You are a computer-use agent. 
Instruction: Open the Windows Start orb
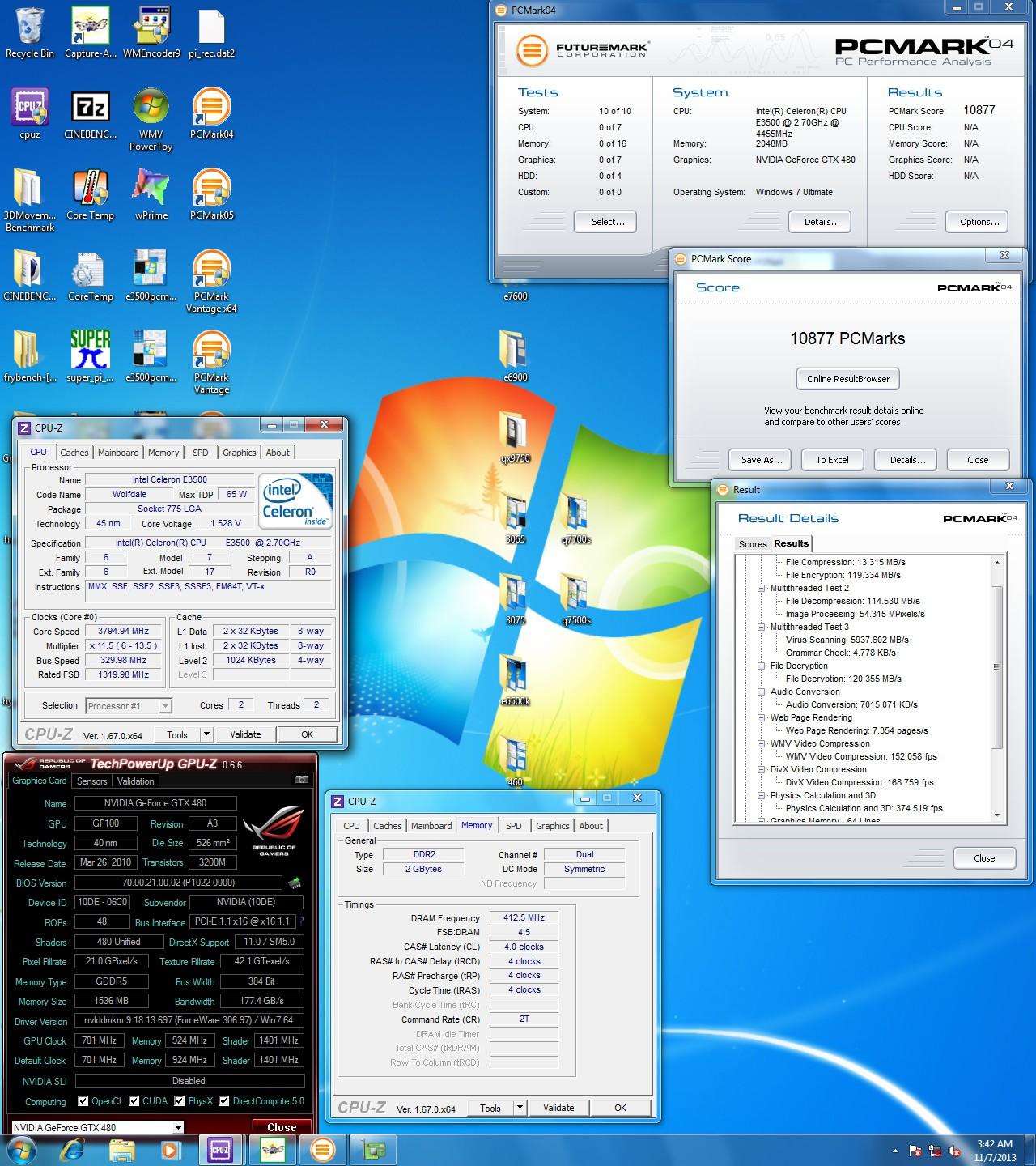tap(22, 1149)
